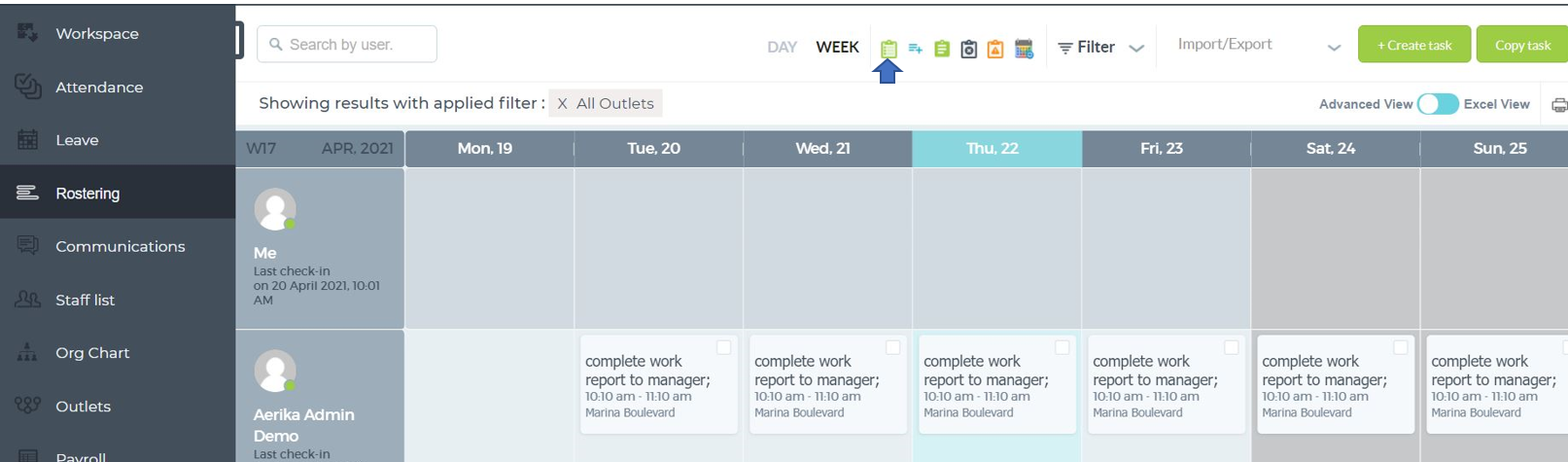Click the Copy task button
This screenshot has height=462, width=1568.
coord(1522,45)
